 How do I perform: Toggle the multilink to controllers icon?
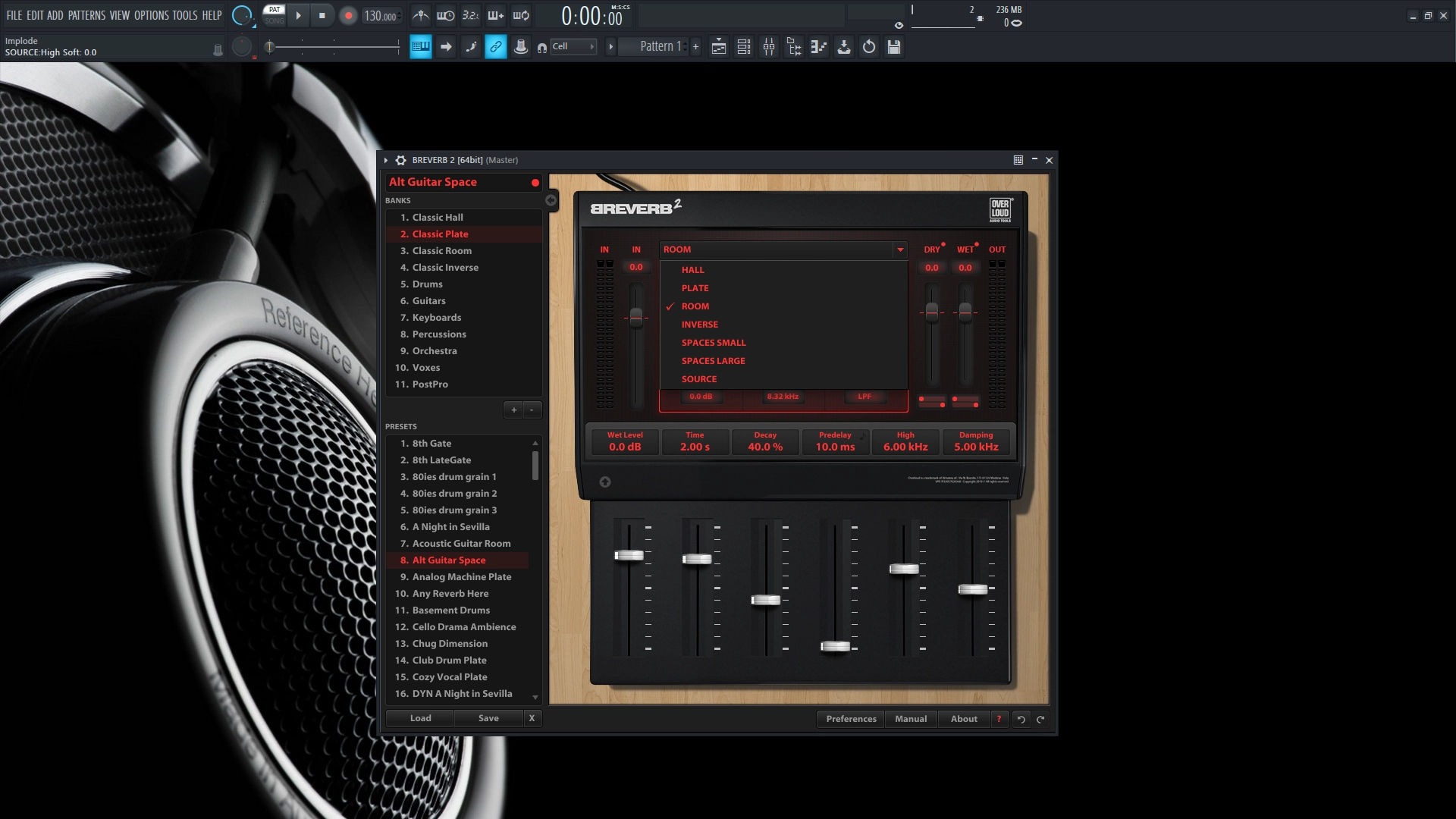[x=496, y=47]
